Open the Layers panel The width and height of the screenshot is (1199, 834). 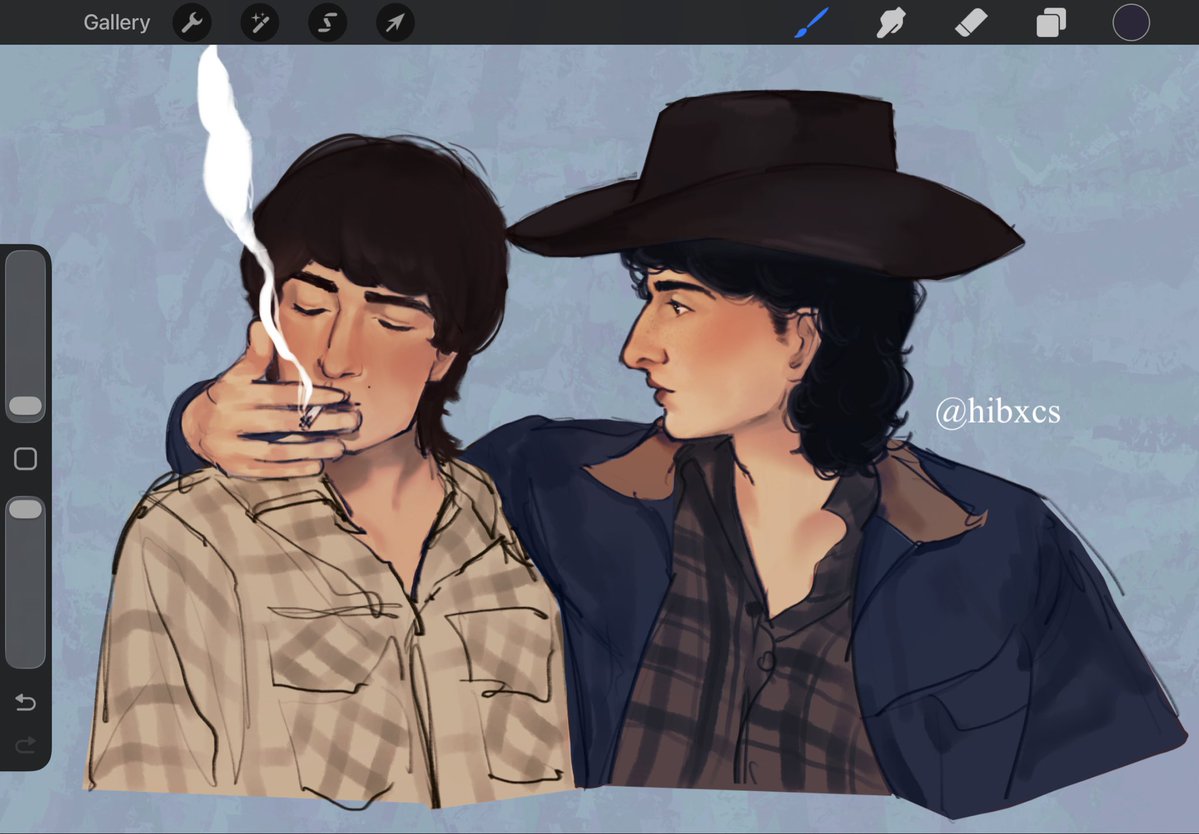point(1051,22)
